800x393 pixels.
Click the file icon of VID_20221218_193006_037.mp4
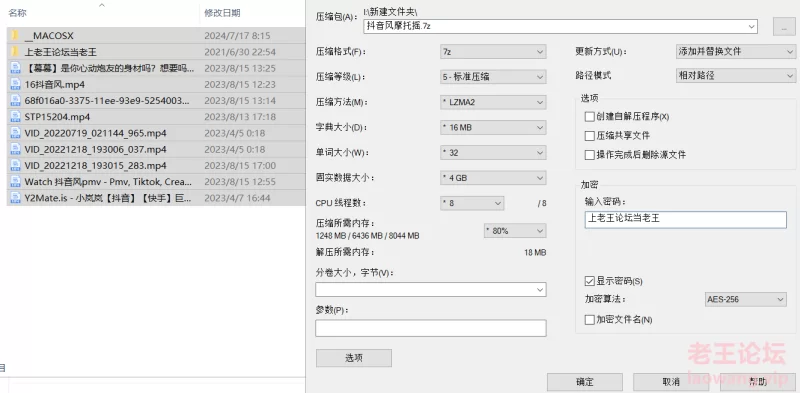coord(15,150)
